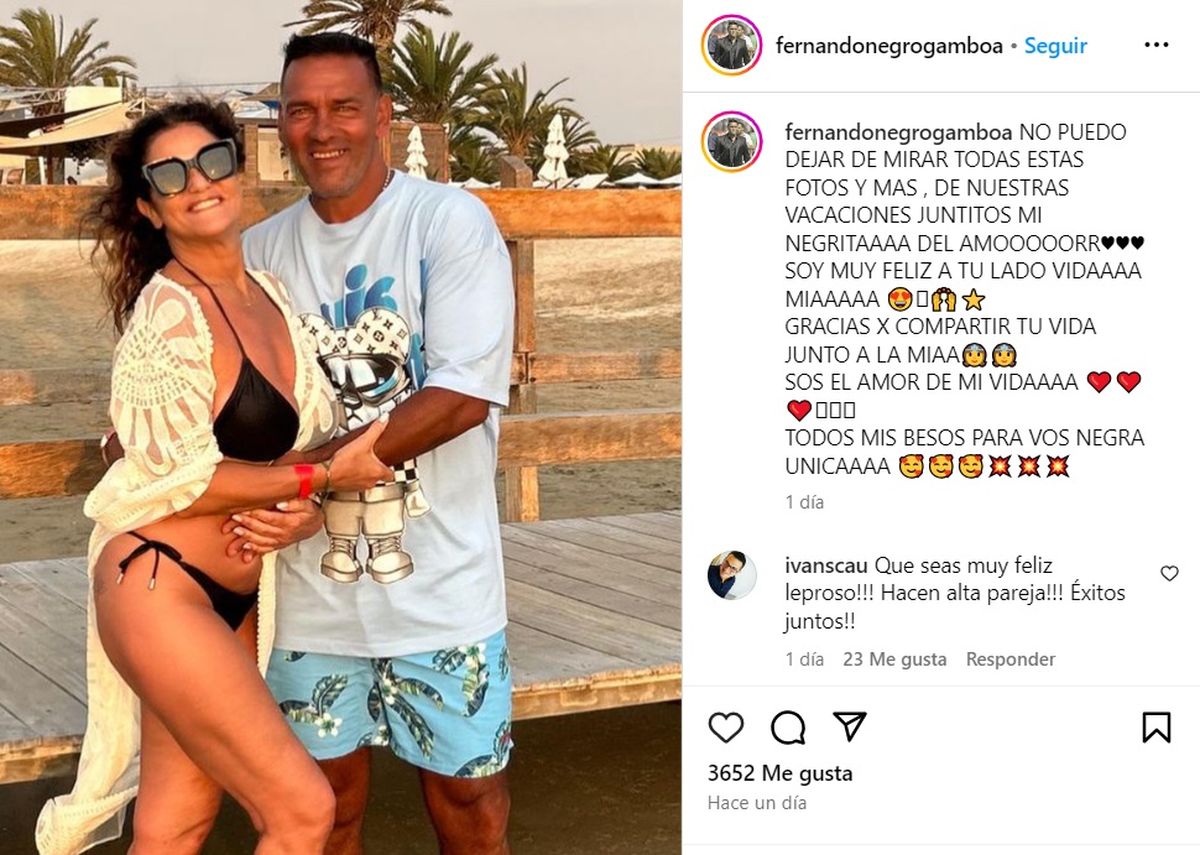Open caption fernandonegrogamboa username link
Viewport: 1200px width, 855px height.
[898, 132]
